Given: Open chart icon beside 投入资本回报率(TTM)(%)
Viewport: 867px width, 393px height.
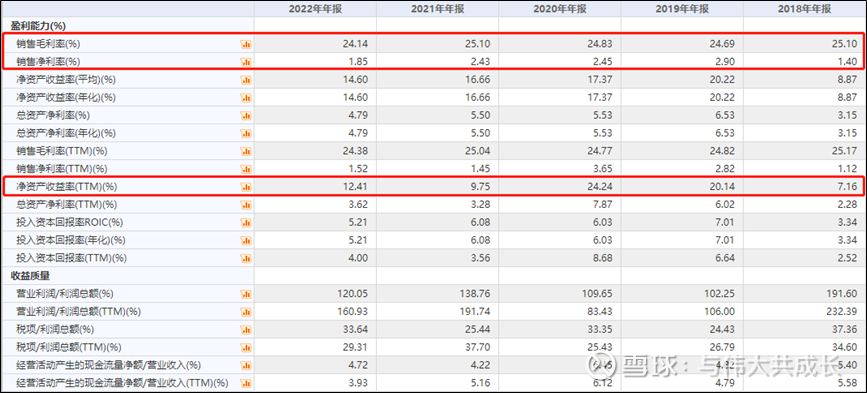Looking at the screenshot, I should [x=246, y=259].
